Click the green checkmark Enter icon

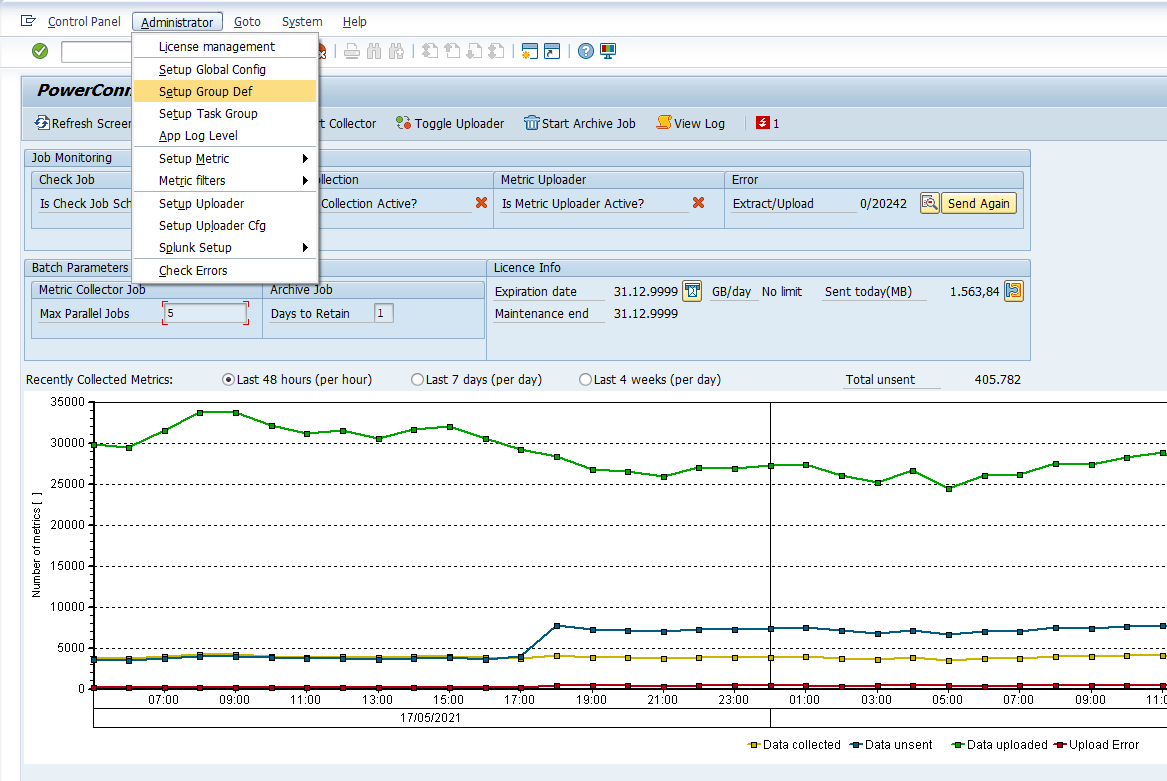pyautogui.click(x=40, y=51)
